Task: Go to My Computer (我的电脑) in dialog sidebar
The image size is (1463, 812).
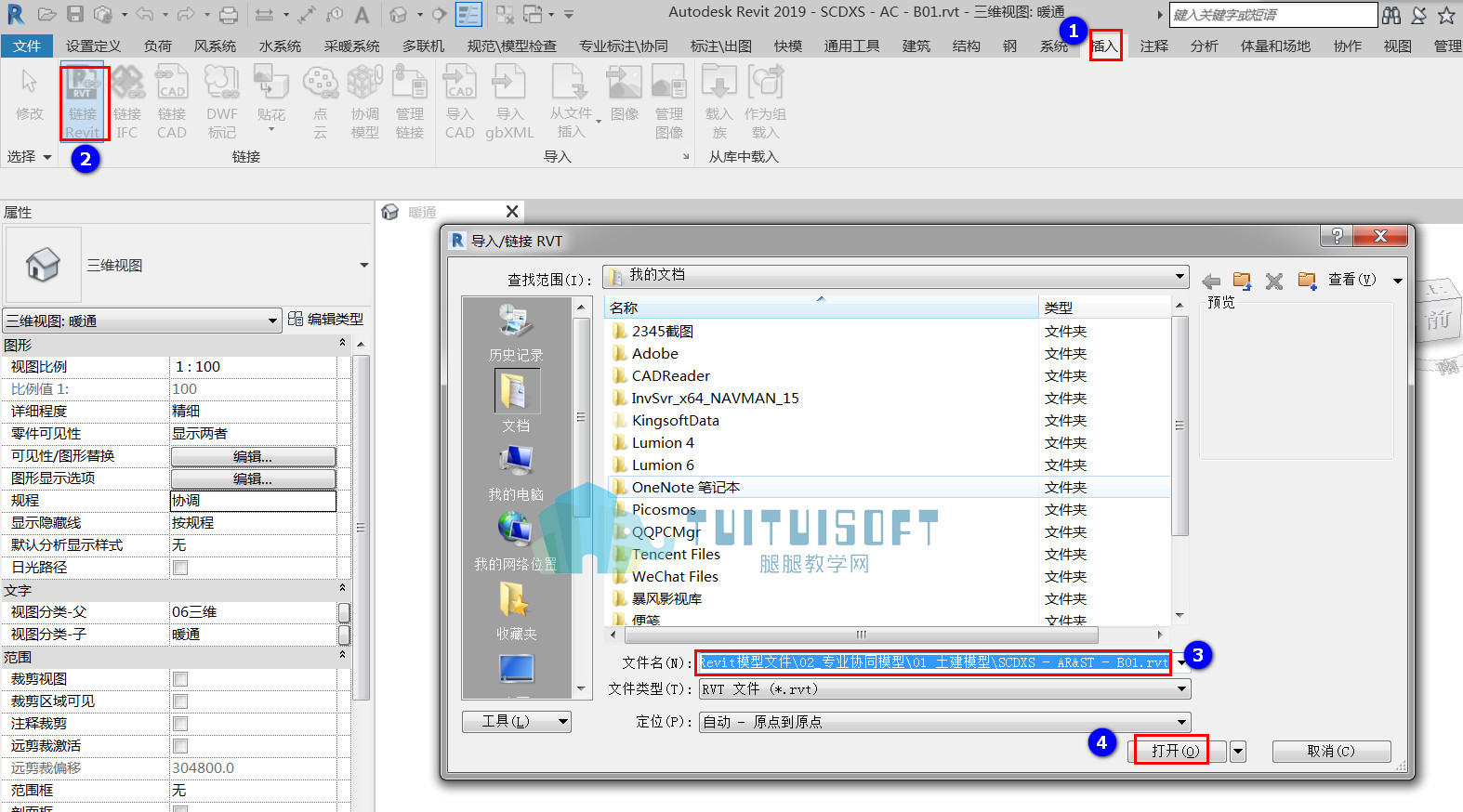Action: (516, 472)
